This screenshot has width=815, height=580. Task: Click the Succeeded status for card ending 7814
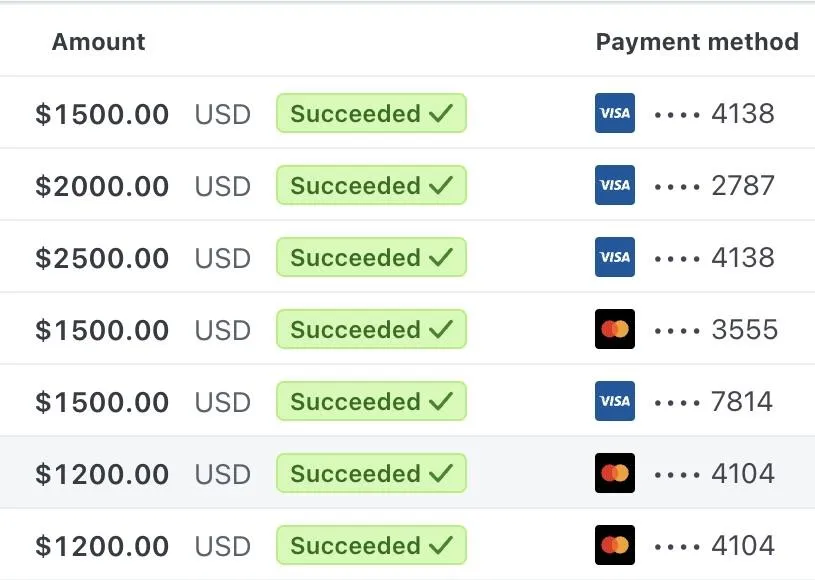pos(371,402)
